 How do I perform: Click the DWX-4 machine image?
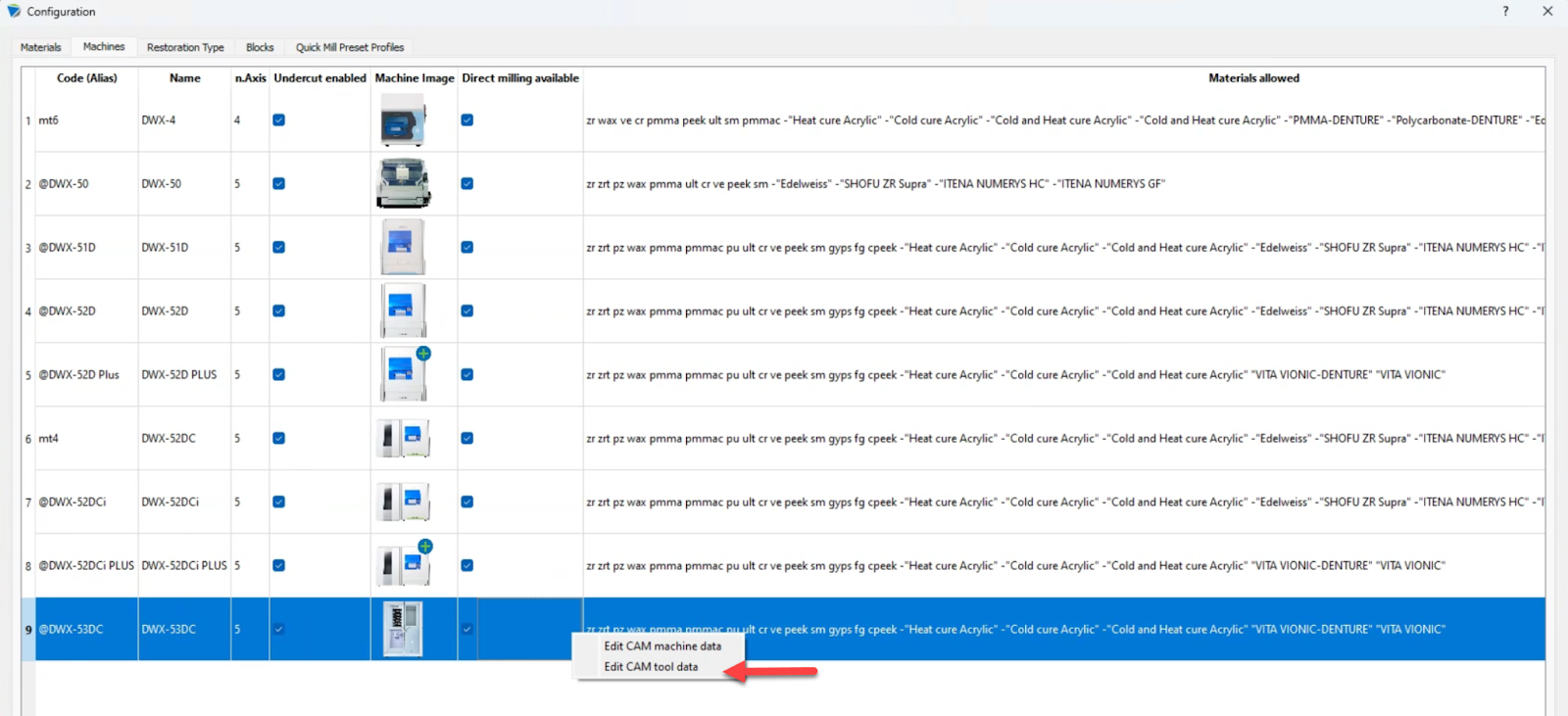403,120
